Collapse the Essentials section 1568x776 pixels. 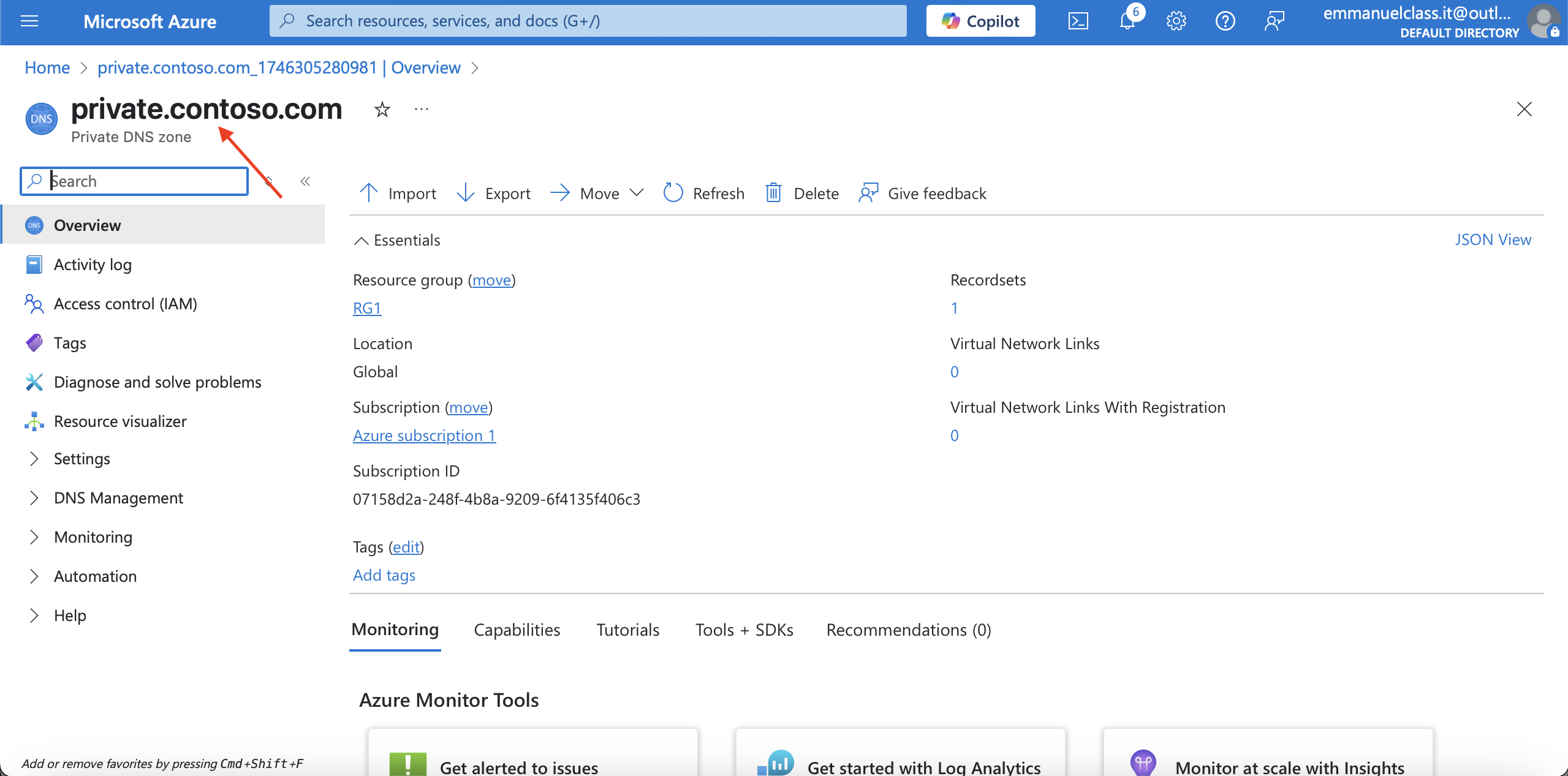pos(397,240)
